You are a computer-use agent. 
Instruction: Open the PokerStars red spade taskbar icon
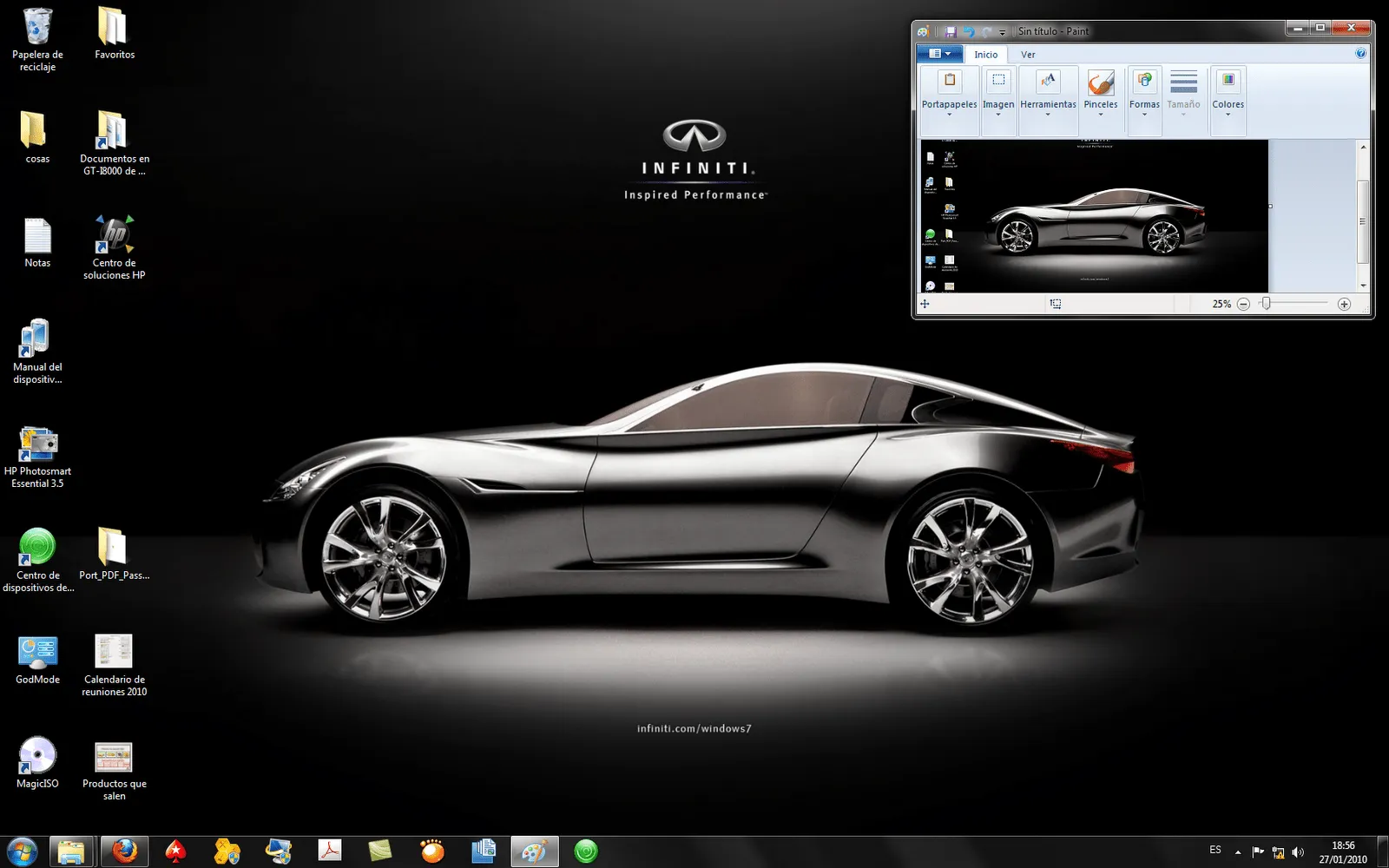click(x=175, y=852)
